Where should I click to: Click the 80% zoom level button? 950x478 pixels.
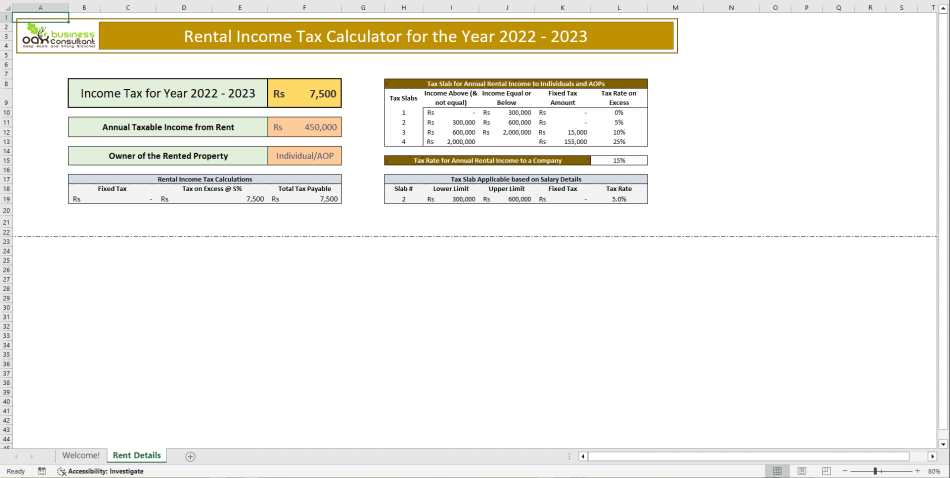pyautogui.click(x=934, y=471)
